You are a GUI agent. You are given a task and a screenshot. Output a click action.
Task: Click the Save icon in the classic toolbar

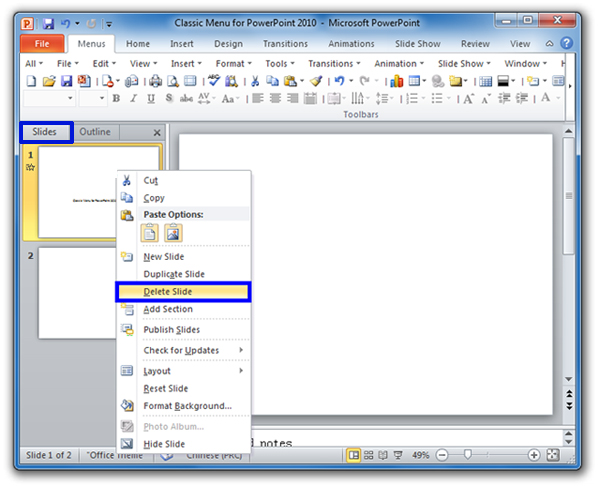click(x=67, y=81)
